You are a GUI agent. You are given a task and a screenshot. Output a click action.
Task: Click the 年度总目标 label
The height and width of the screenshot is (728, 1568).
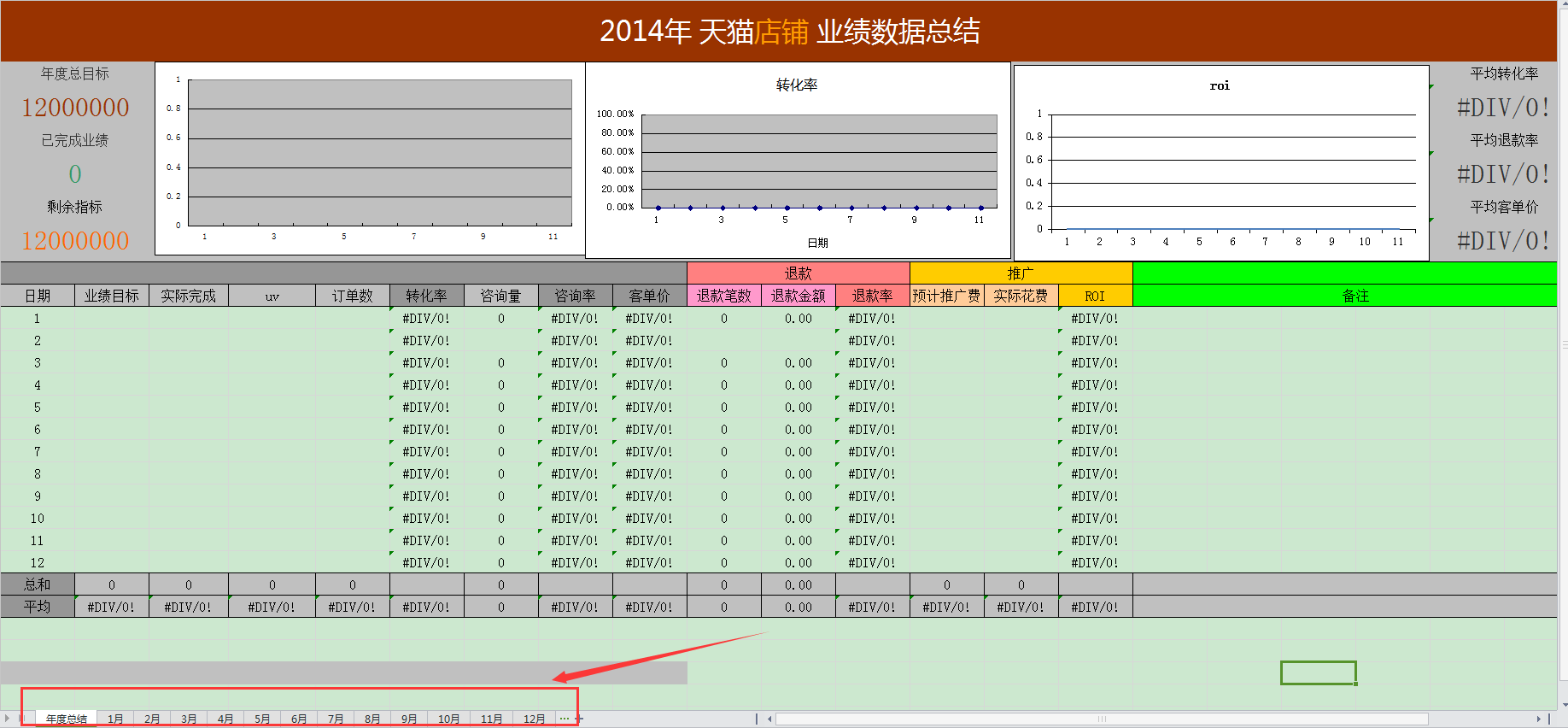tap(75, 73)
